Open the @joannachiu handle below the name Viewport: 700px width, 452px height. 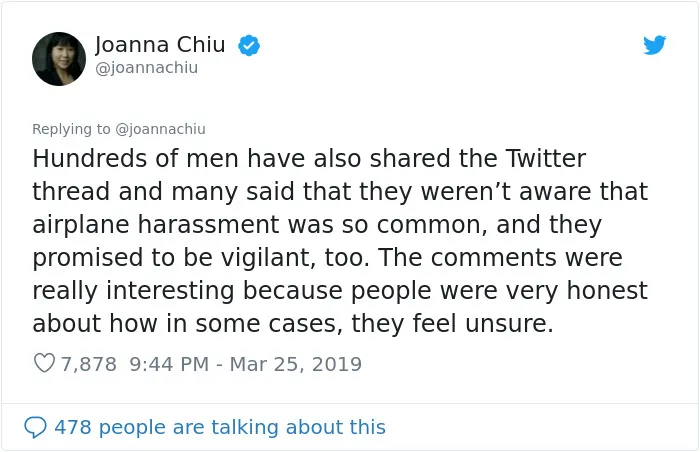146,68
